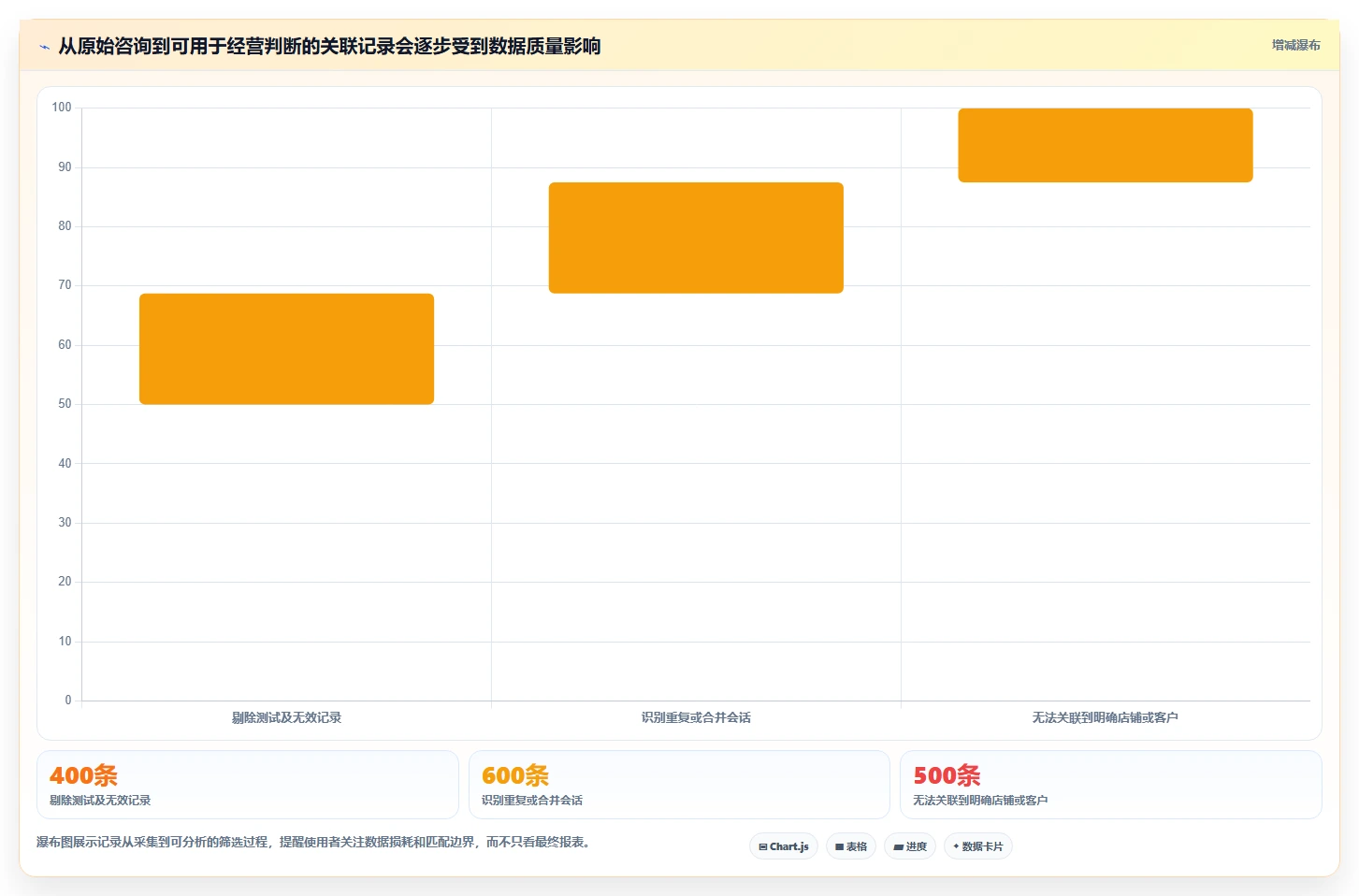Viewport: 1359px width, 896px height.
Task: Click the y-axis tick label 40
Action: (65, 464)
